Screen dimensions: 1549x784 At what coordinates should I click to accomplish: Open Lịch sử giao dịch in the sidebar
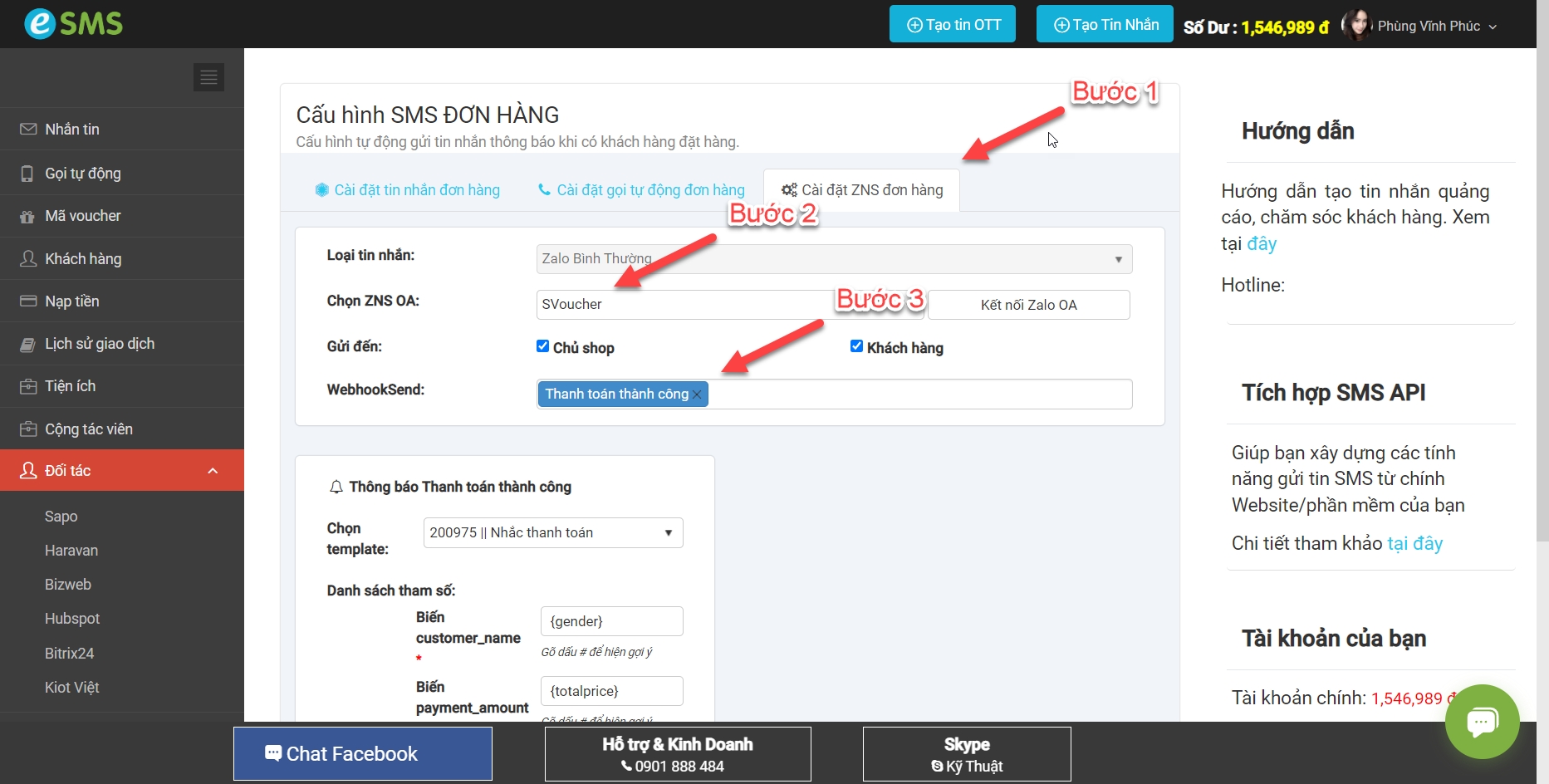point(99,344)
